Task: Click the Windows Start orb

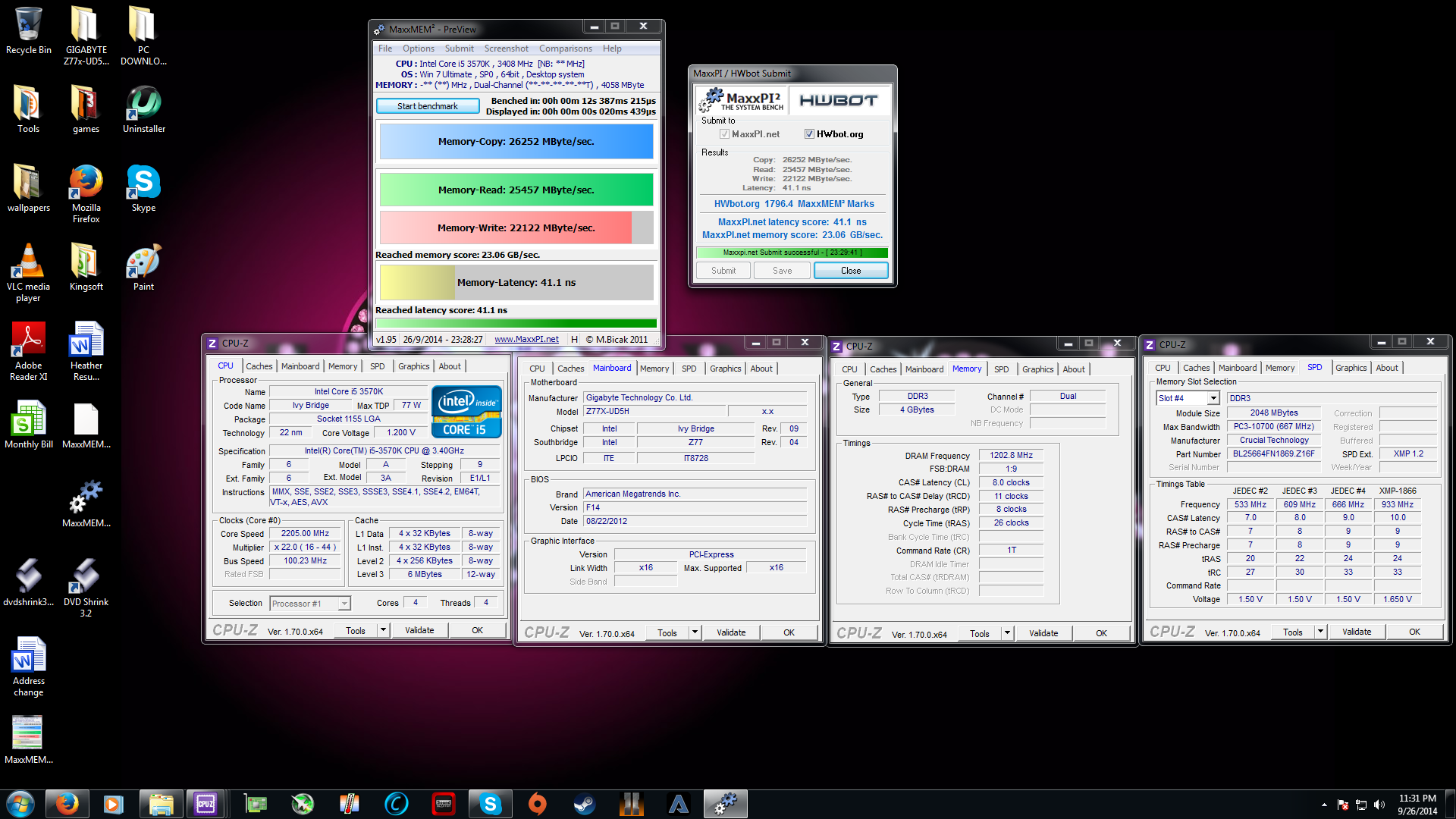Action: point(20,804)
